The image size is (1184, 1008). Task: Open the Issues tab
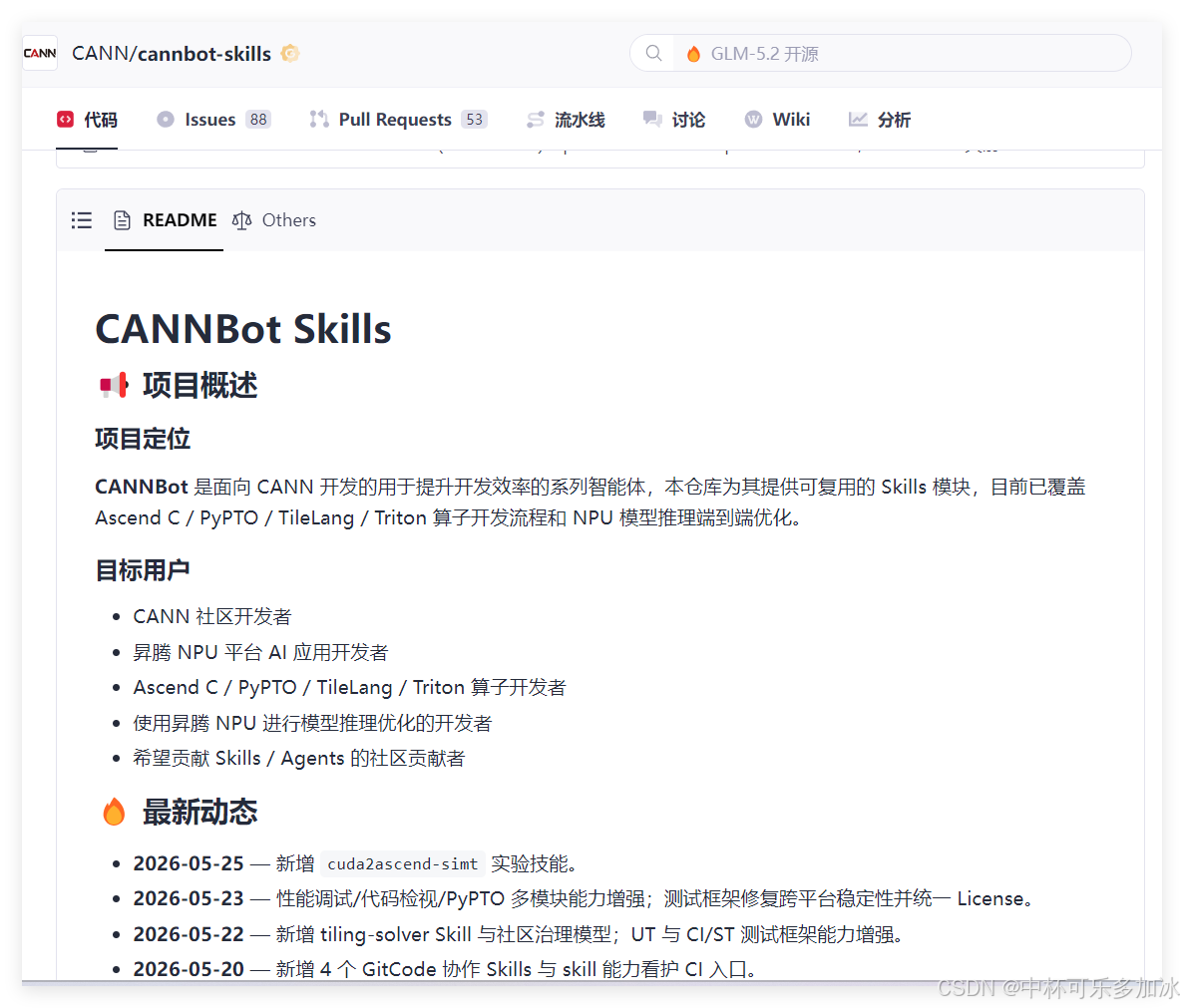213,120
